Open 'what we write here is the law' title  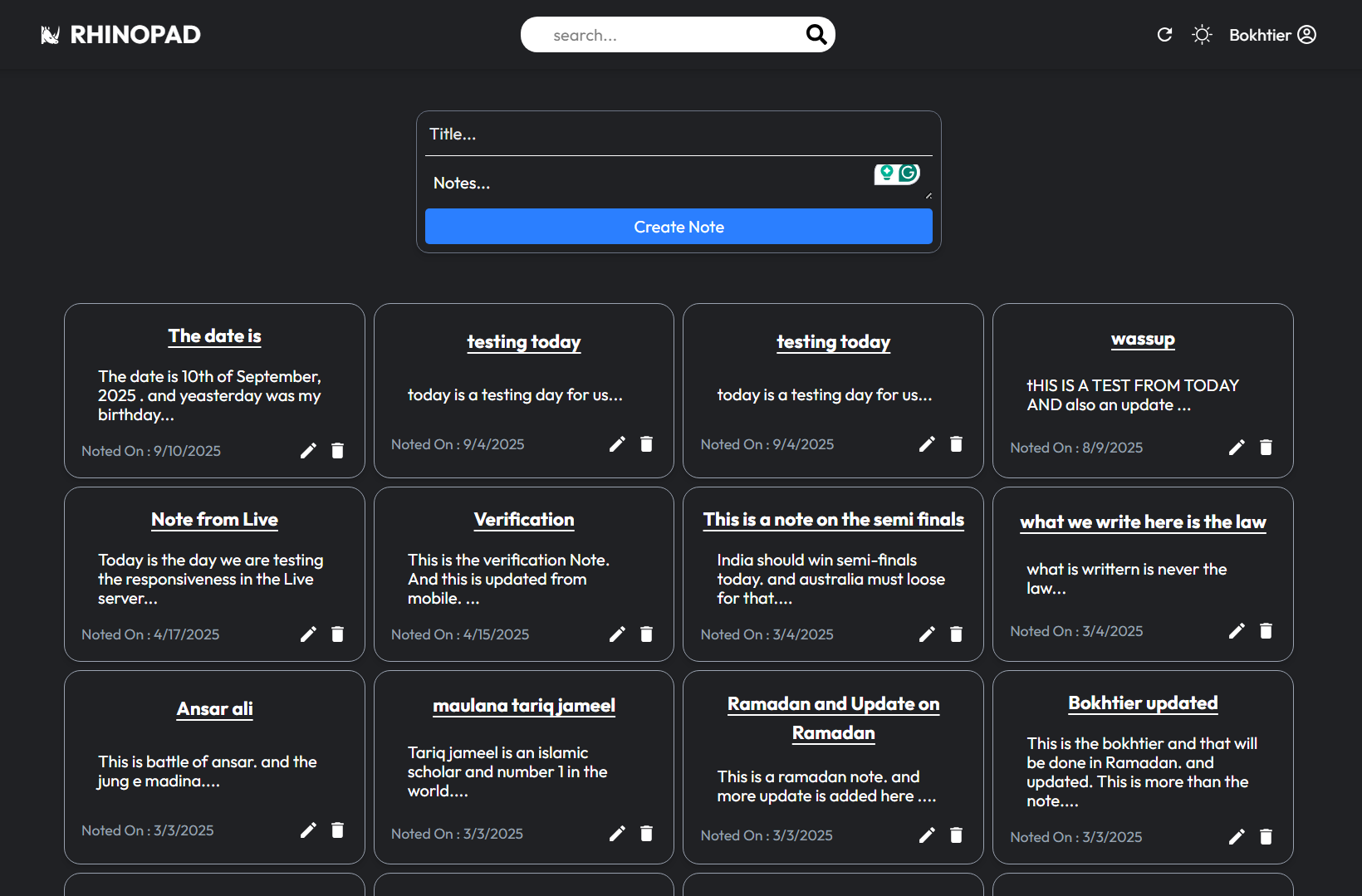tap(1143, 522)
